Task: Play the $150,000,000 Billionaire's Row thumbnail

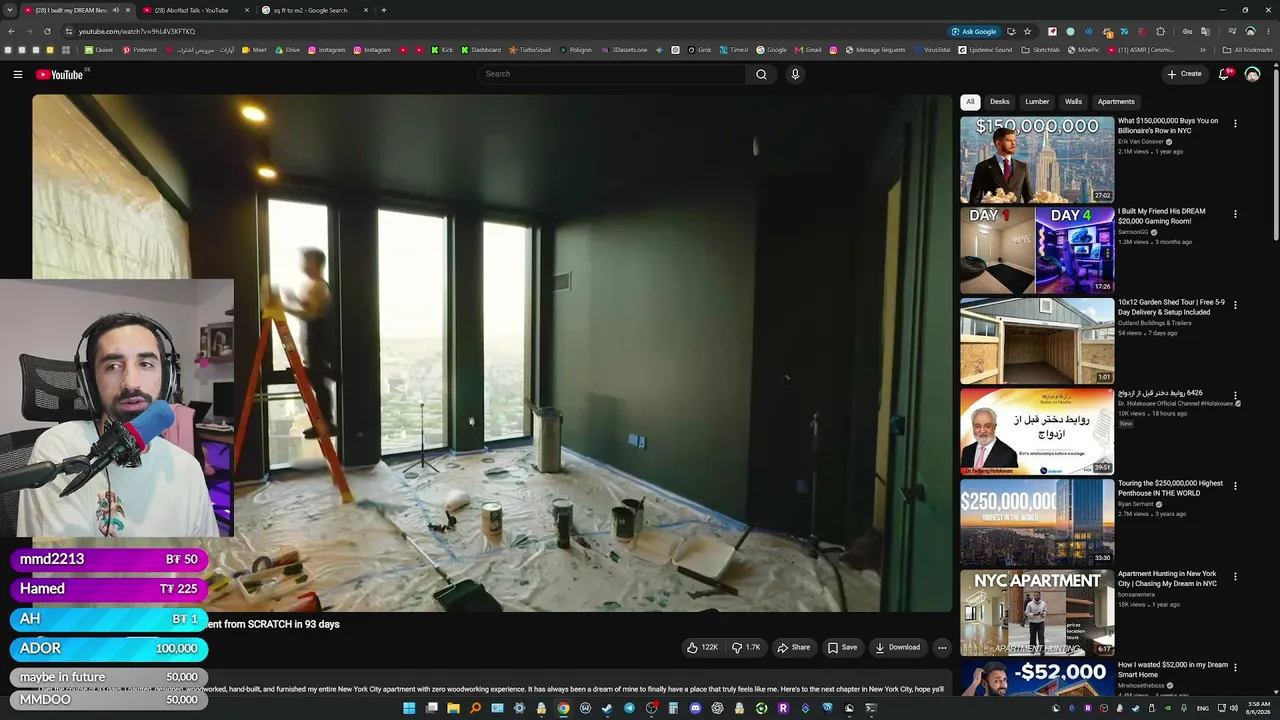Action: coord(1037,160)
